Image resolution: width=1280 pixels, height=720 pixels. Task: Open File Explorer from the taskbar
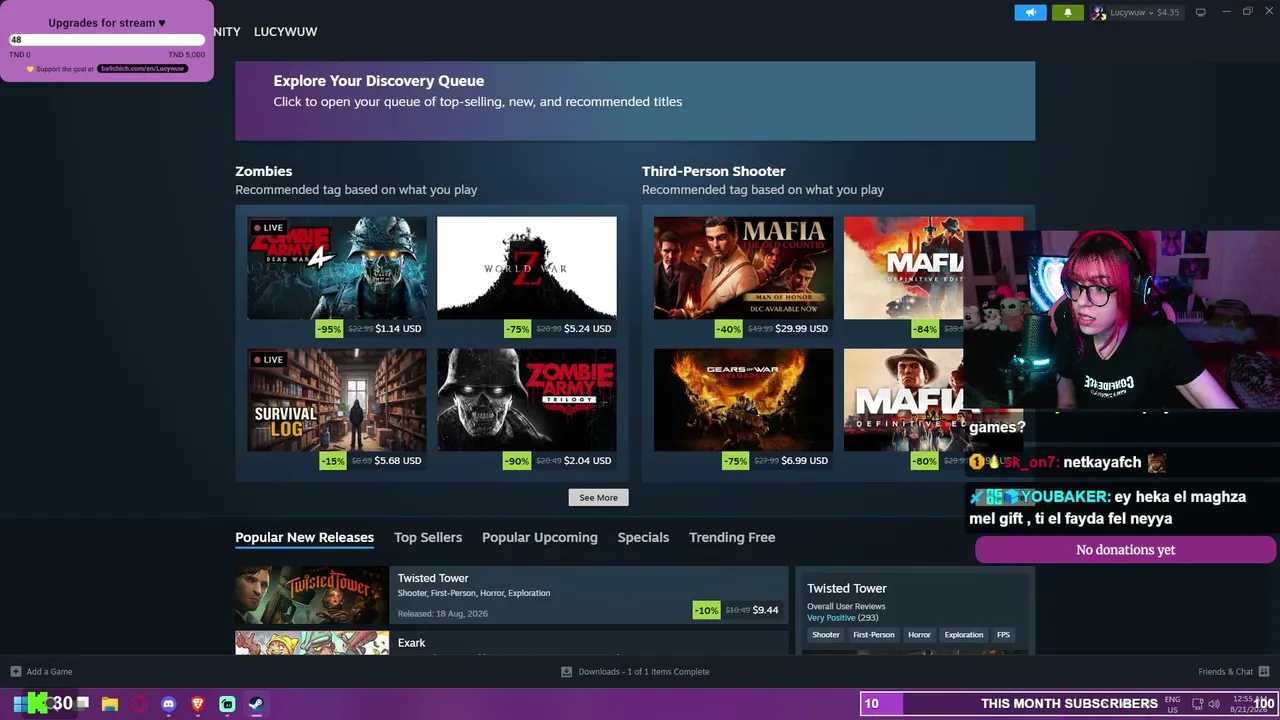pyautogui.click(x=110, y=704)
